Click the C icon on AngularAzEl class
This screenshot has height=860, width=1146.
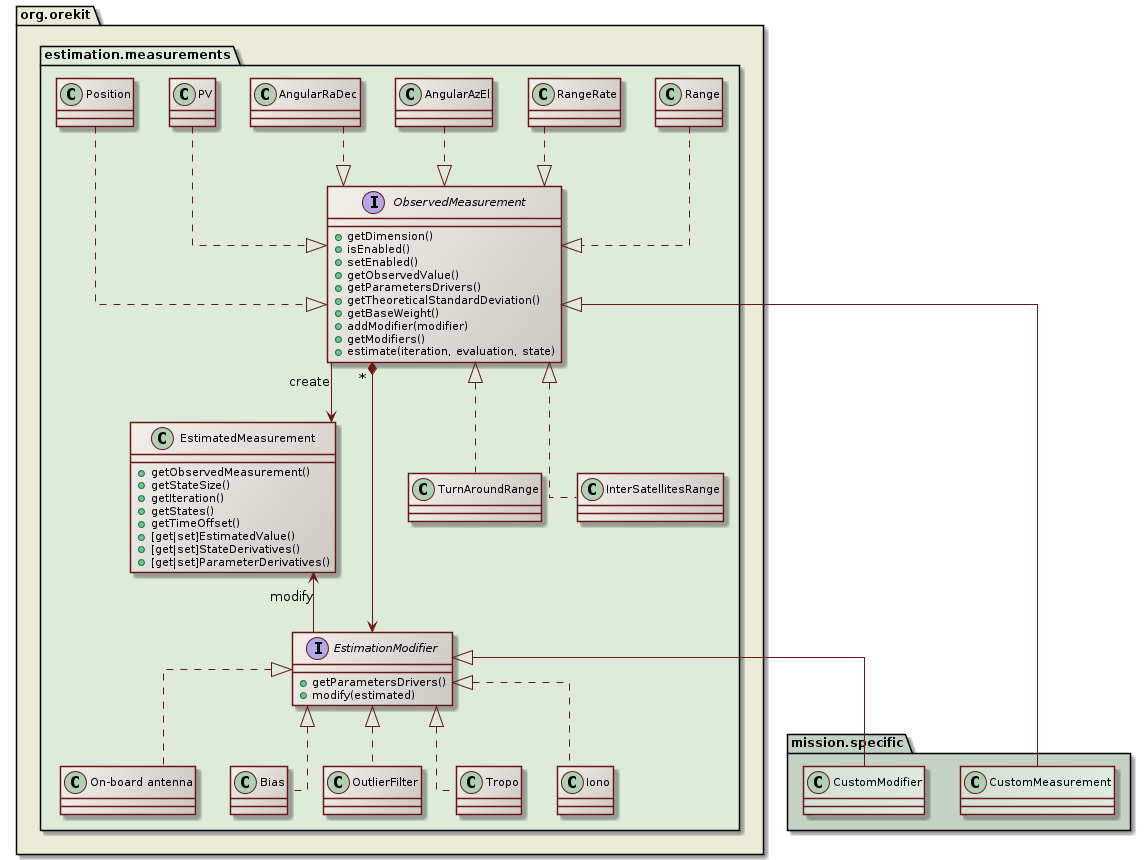coord(413,94)
